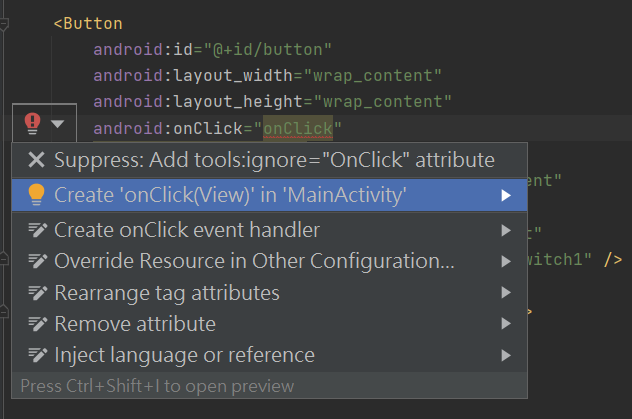Expand submenu arrow for Inject language or reference

coord(506,355)
